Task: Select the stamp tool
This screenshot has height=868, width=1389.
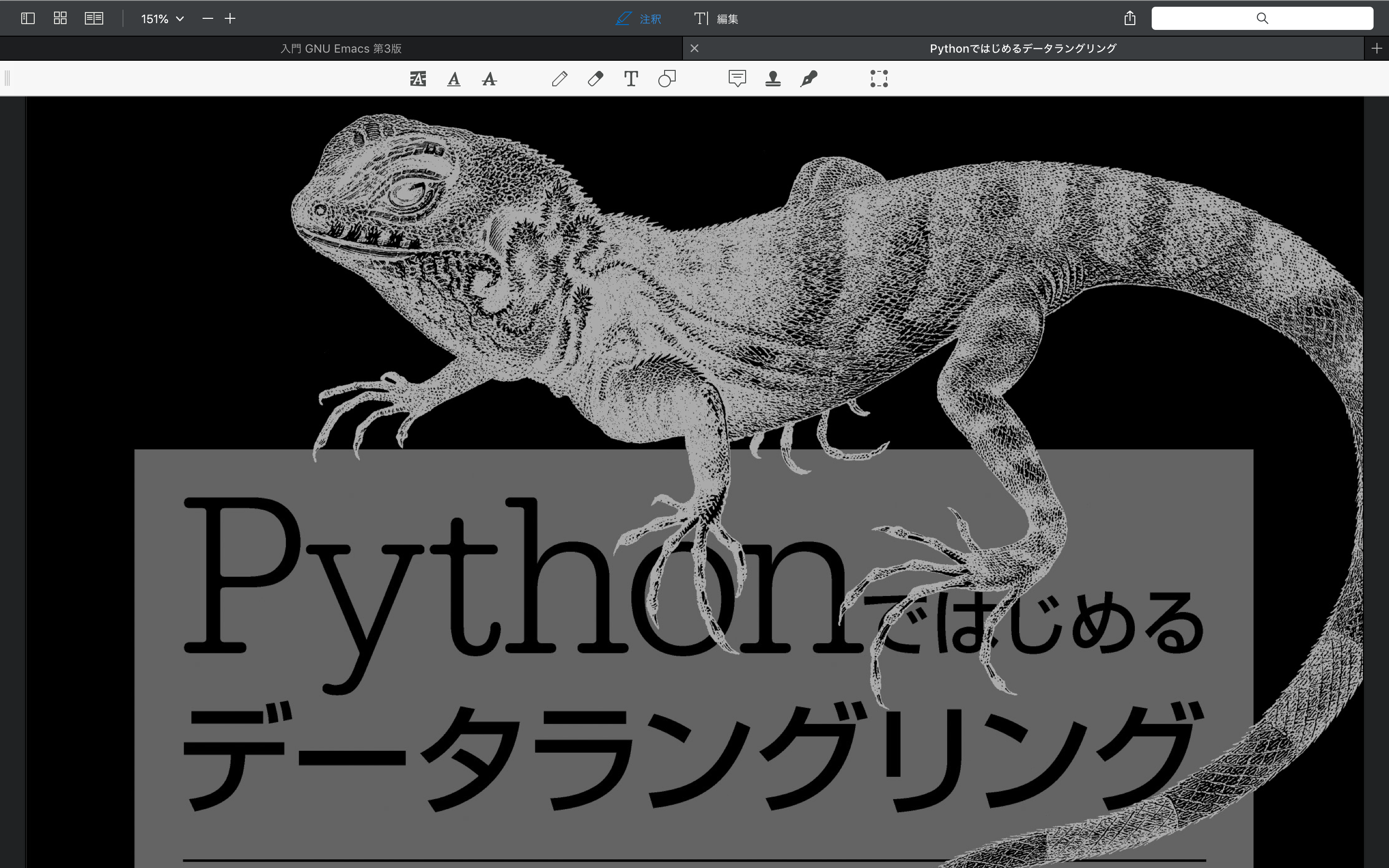Action: click(773, 79)
